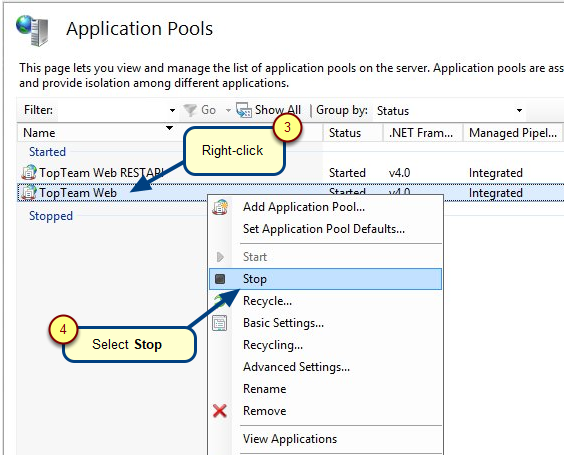Select the TopTeam Web RESTAPI pool row

coord(292,173)
